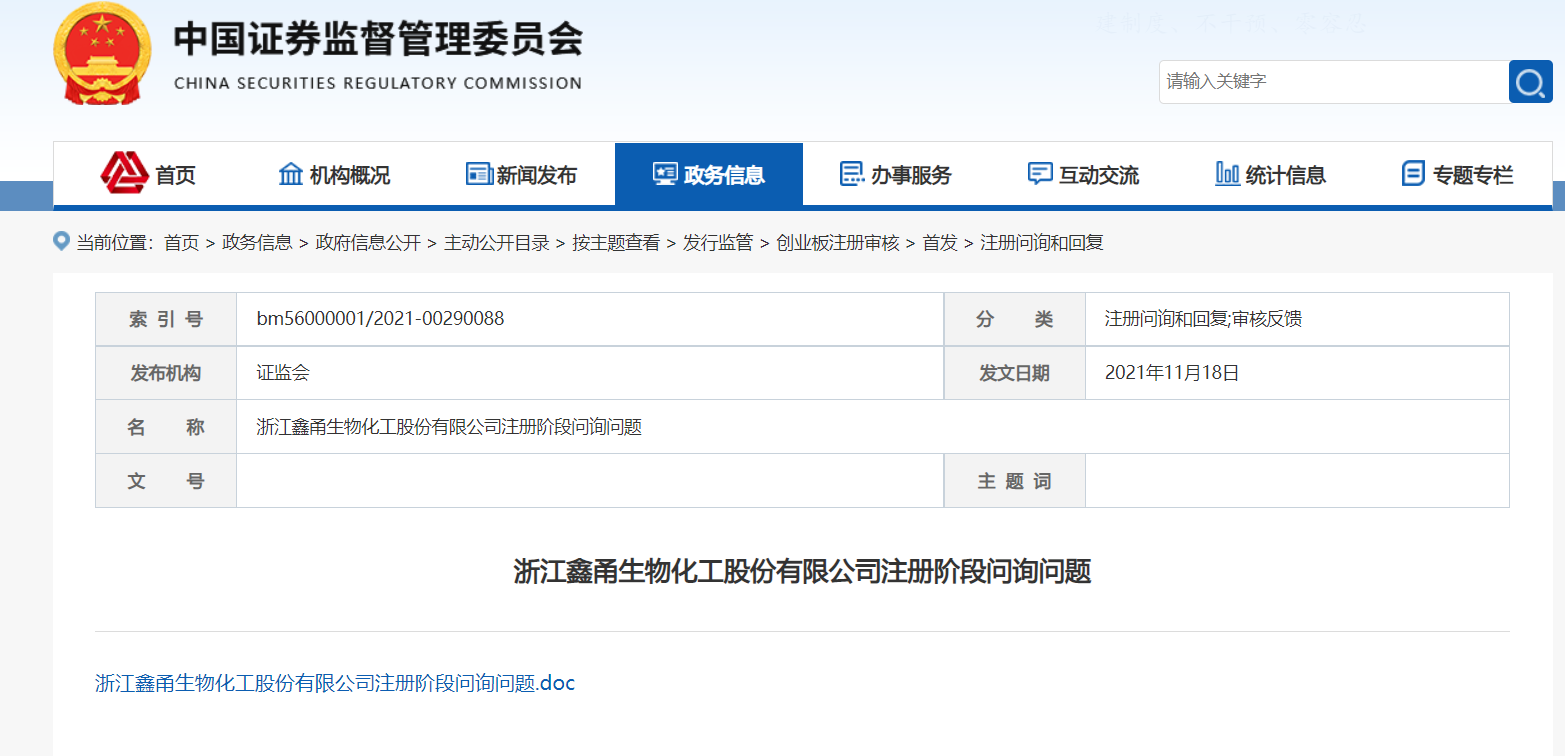The width and height of the screenshot is (1565, 756).
Task: Click the bar chart icon beside 统计信息
Action: point(1227,174)
